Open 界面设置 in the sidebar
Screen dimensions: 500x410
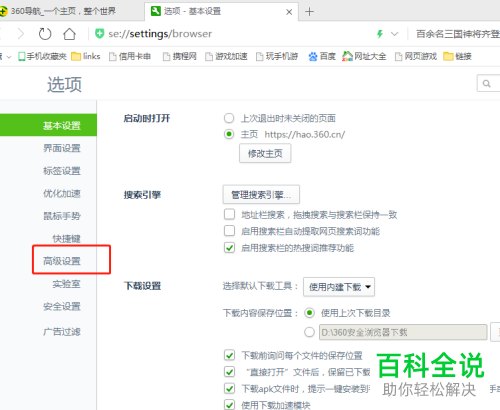tap(62, 148)
